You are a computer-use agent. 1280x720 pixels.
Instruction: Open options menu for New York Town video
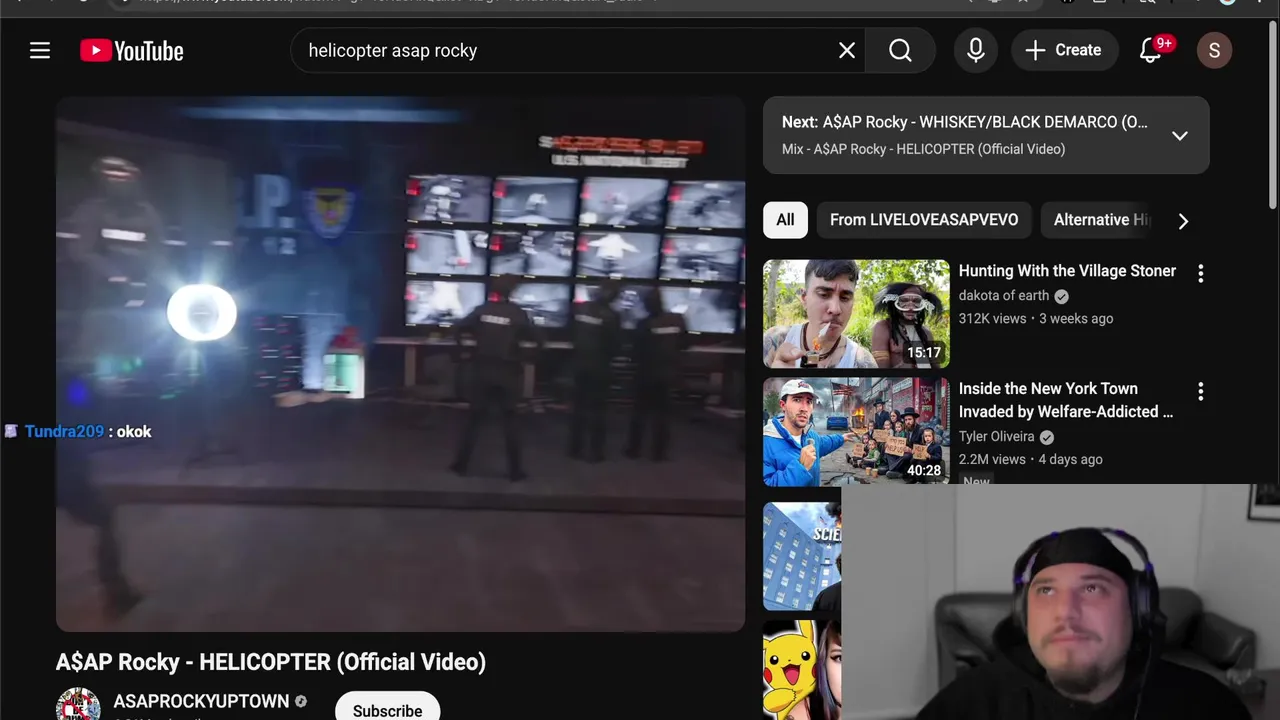pyautogui.click(x=1200, y=392)
